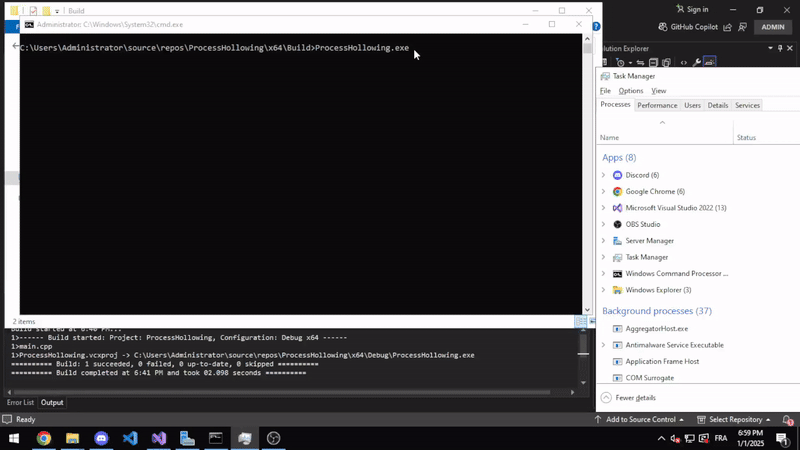Click Pending Changes Filter clock icon
The width and height of the screenshot is (800, 450).
620,62
